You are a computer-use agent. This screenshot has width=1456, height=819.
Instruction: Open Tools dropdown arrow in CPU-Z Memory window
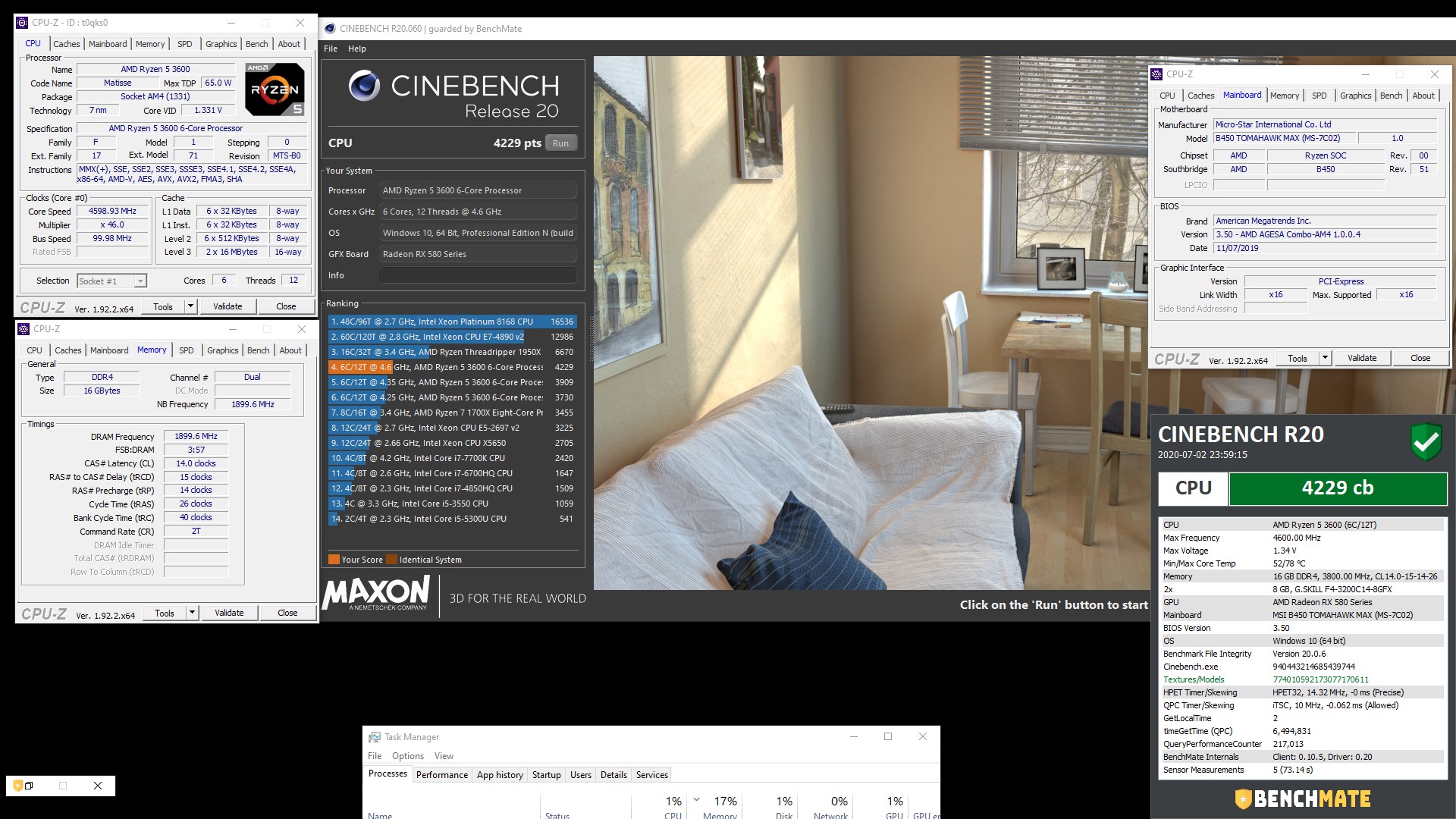192,613
